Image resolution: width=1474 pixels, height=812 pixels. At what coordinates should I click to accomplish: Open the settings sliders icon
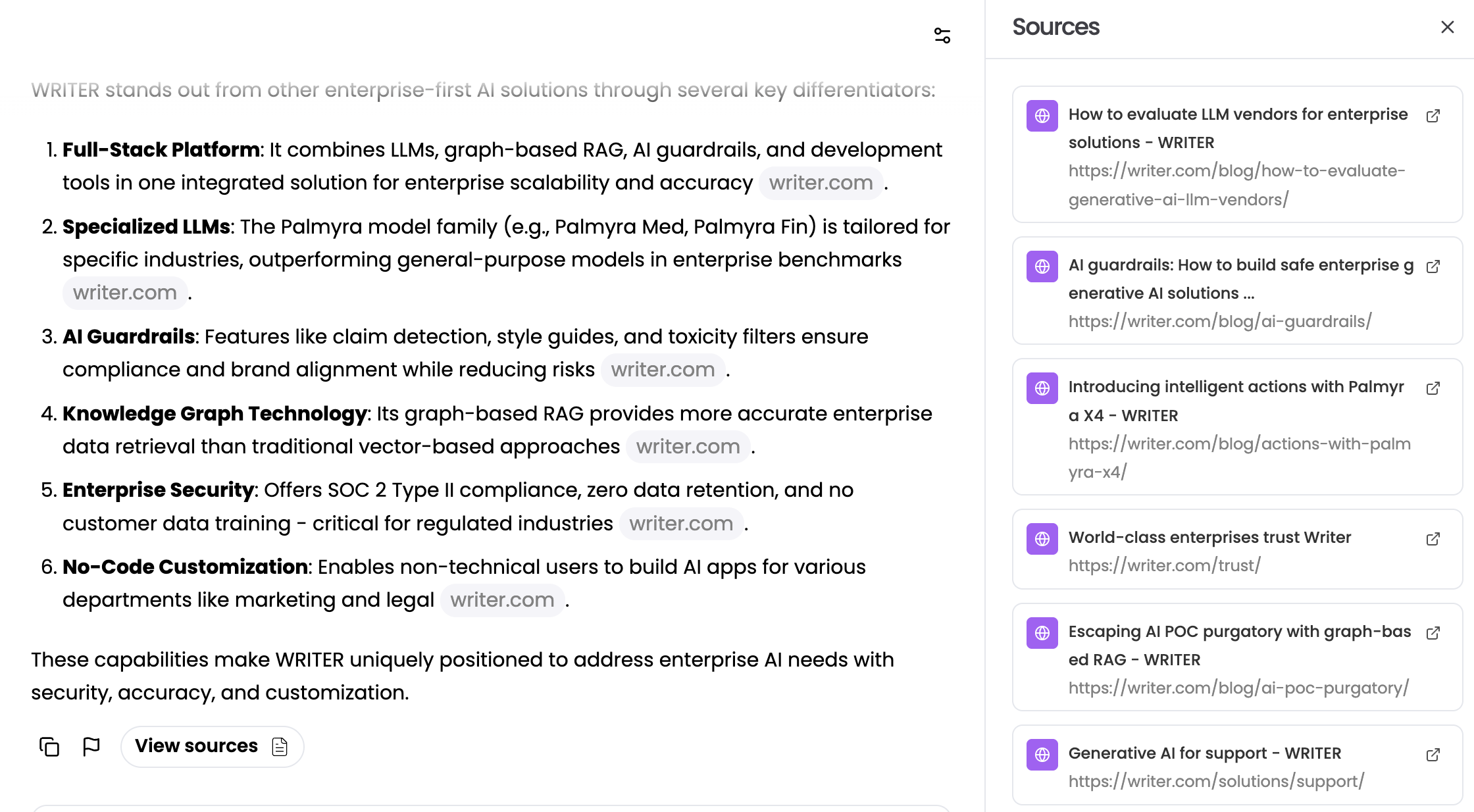(942, 36)
